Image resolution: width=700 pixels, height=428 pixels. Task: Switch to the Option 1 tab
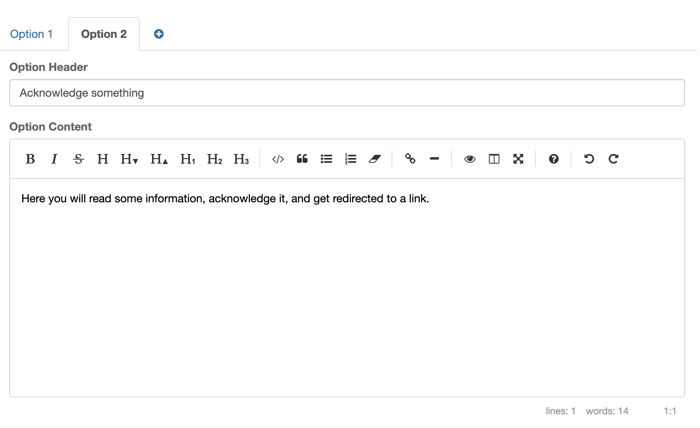coord(31,34)
